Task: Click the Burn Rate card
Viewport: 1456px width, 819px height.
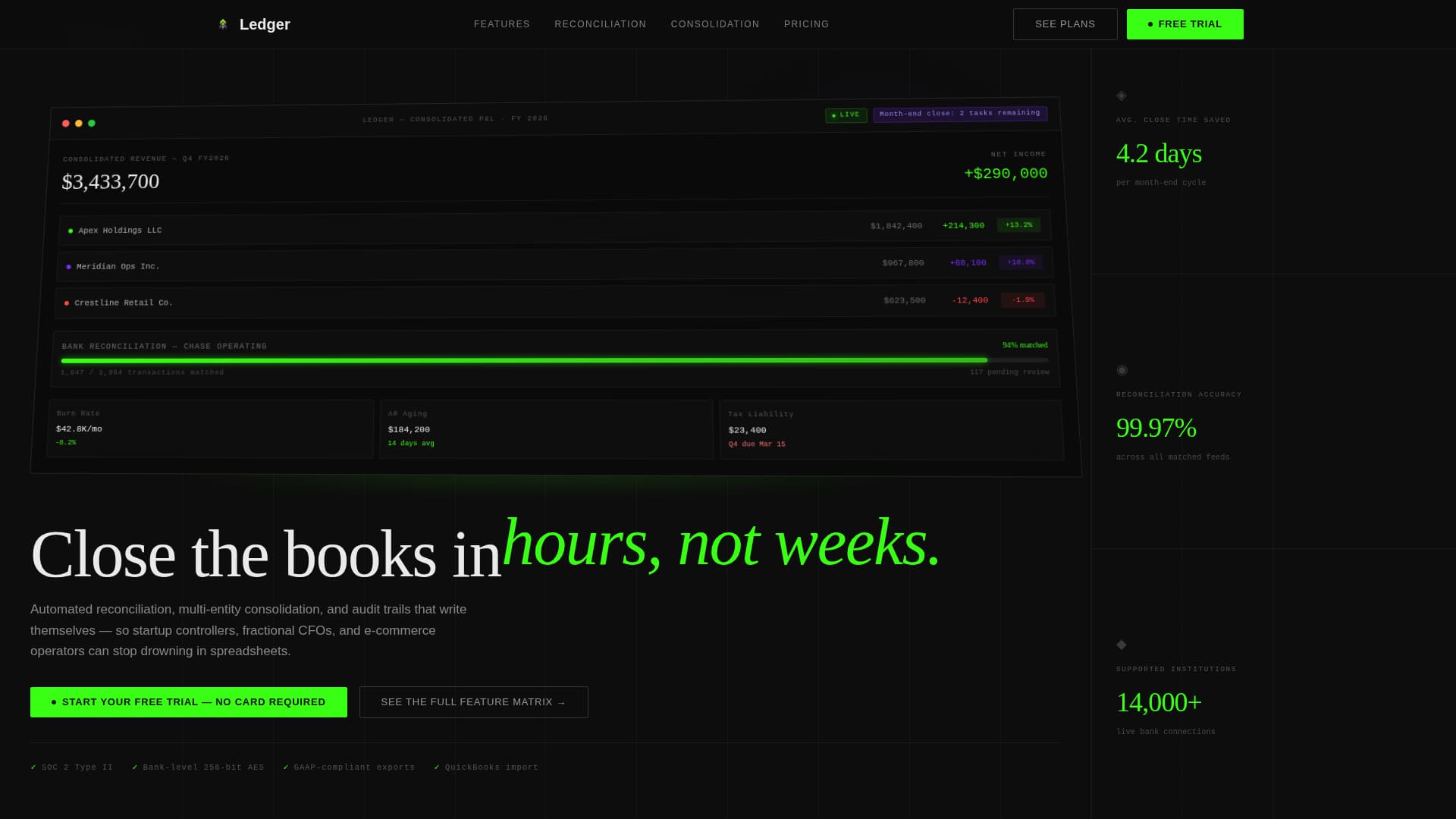Action: [210, 429]
